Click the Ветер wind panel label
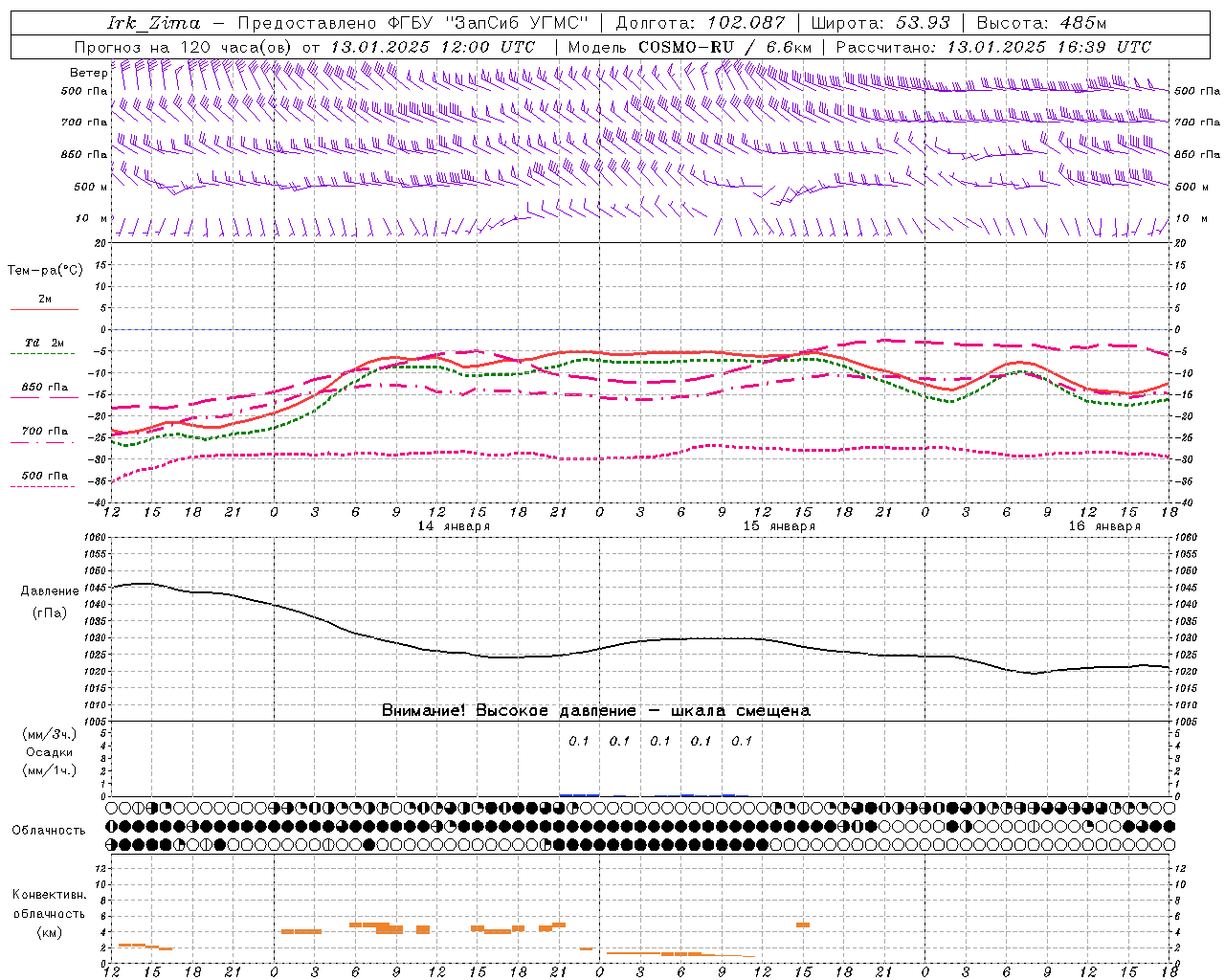The image size is (1225, 980). click(x=88, y=73)
